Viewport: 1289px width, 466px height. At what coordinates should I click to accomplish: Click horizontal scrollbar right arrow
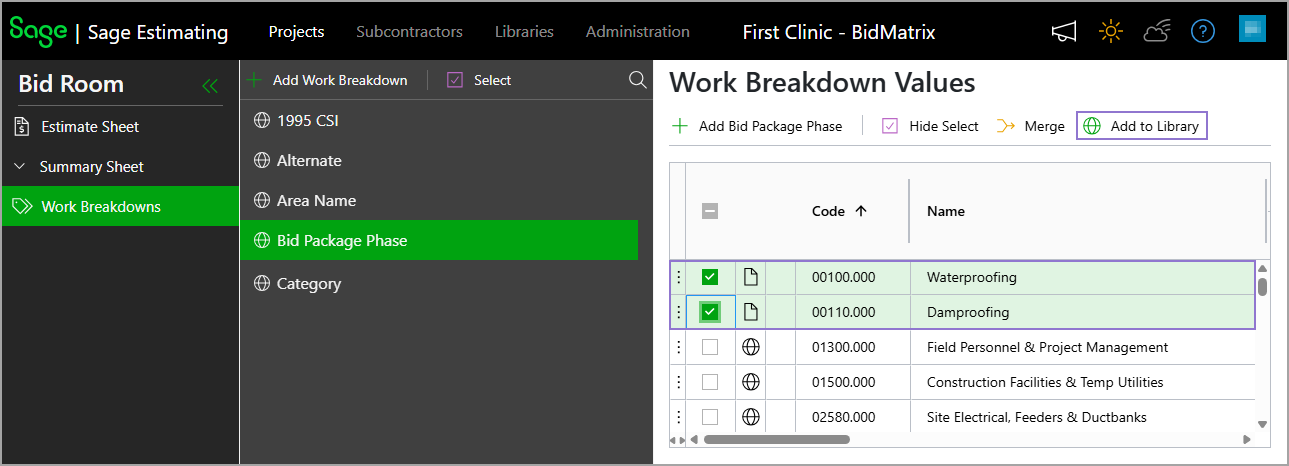1246,439
